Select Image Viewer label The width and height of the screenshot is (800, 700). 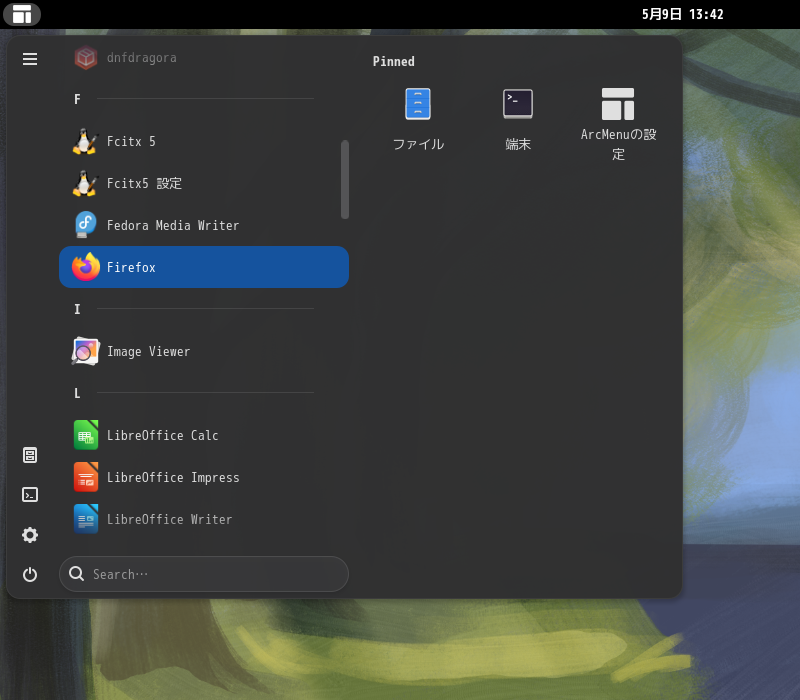tap(148, 352)
